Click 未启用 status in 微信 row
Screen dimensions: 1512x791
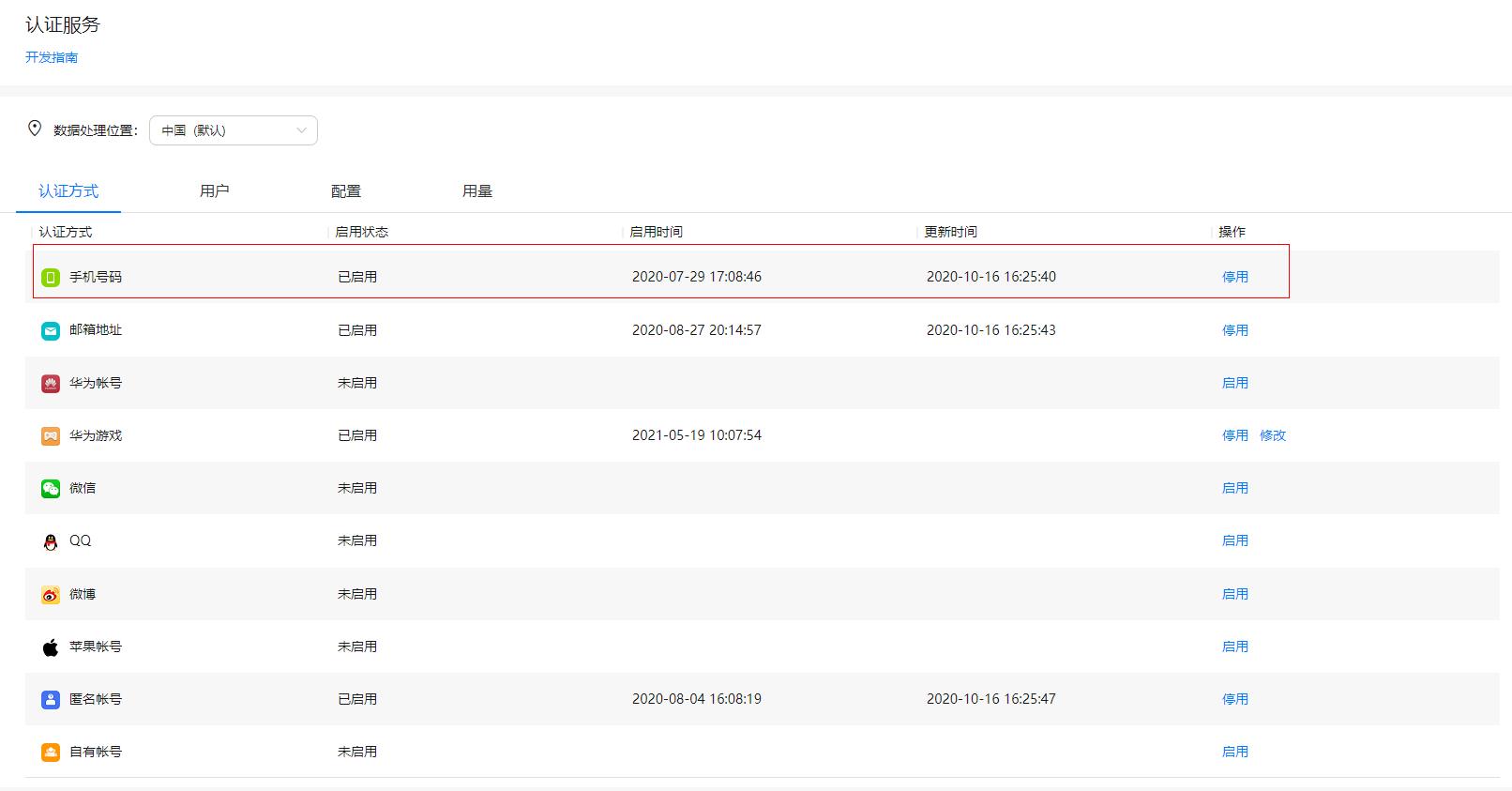357,488
